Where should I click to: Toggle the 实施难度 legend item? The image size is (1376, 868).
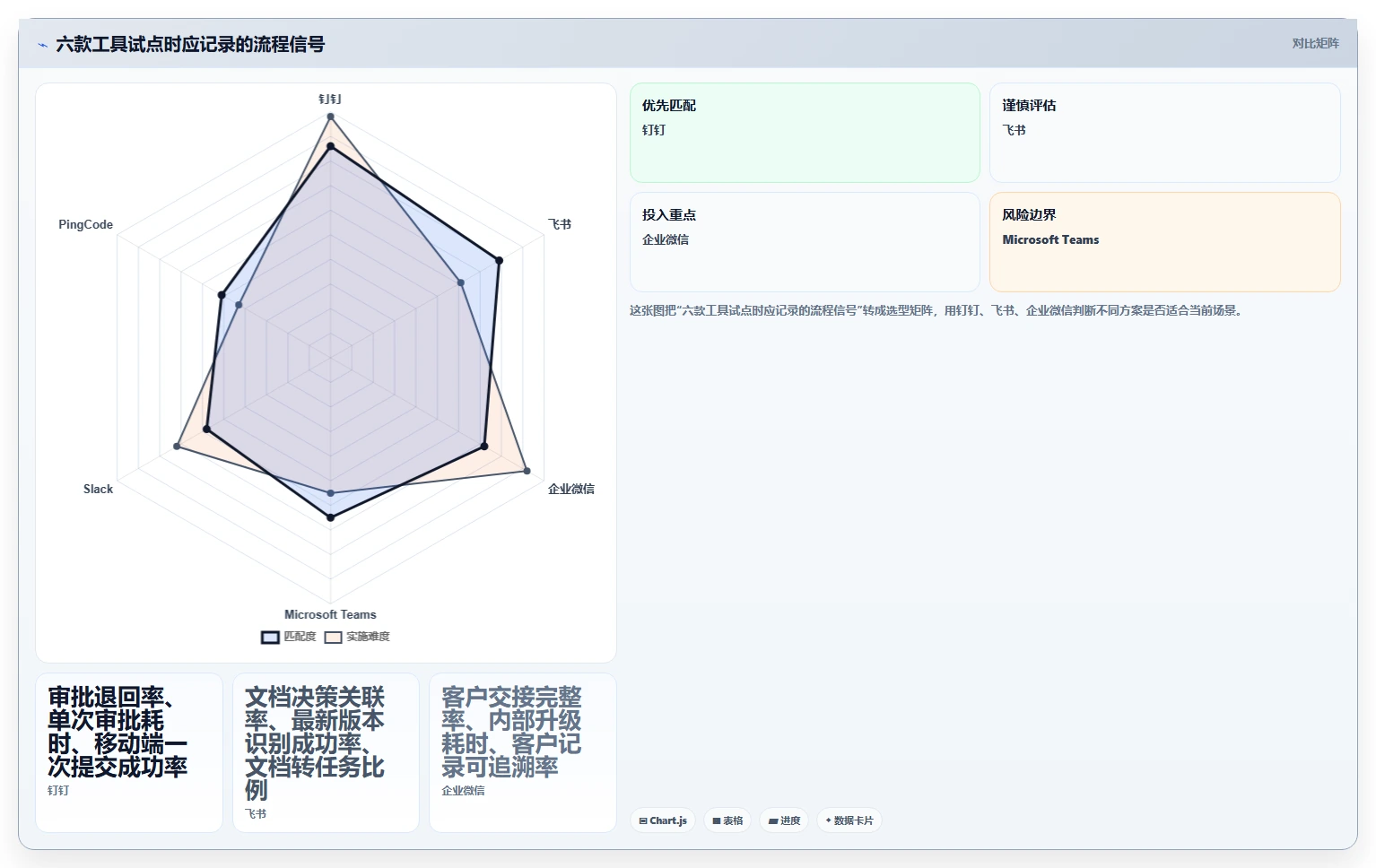point(357,637)
